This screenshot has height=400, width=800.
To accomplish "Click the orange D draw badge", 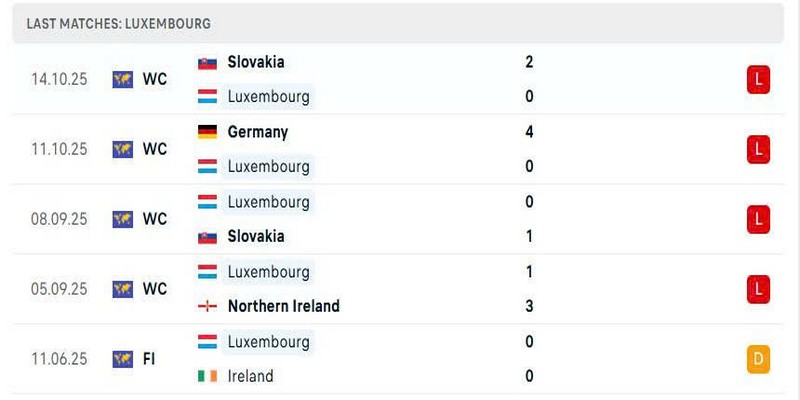I will click(758, 359).
